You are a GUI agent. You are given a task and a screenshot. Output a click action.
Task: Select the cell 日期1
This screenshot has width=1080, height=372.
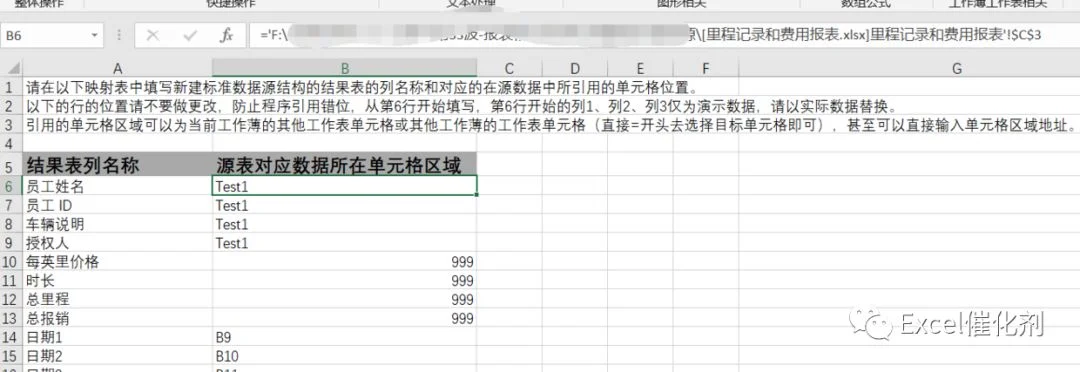click(x=118, y=338)
